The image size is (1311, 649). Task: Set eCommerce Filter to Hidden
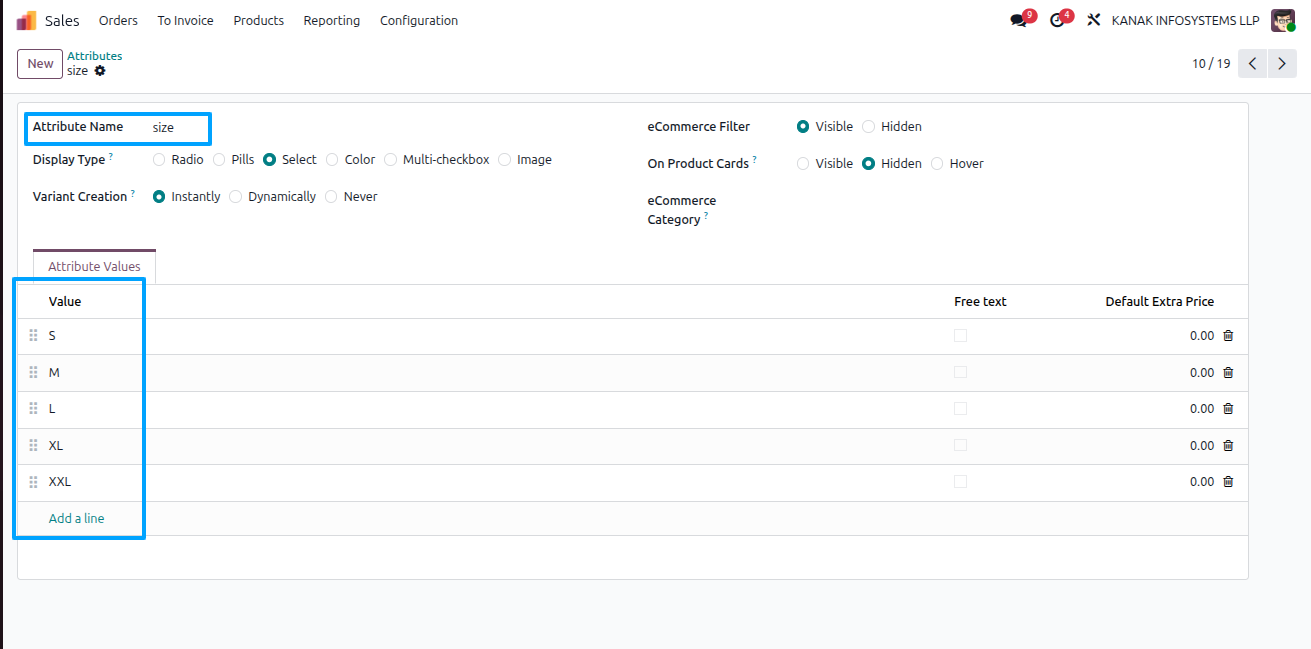tap(869, 127)
